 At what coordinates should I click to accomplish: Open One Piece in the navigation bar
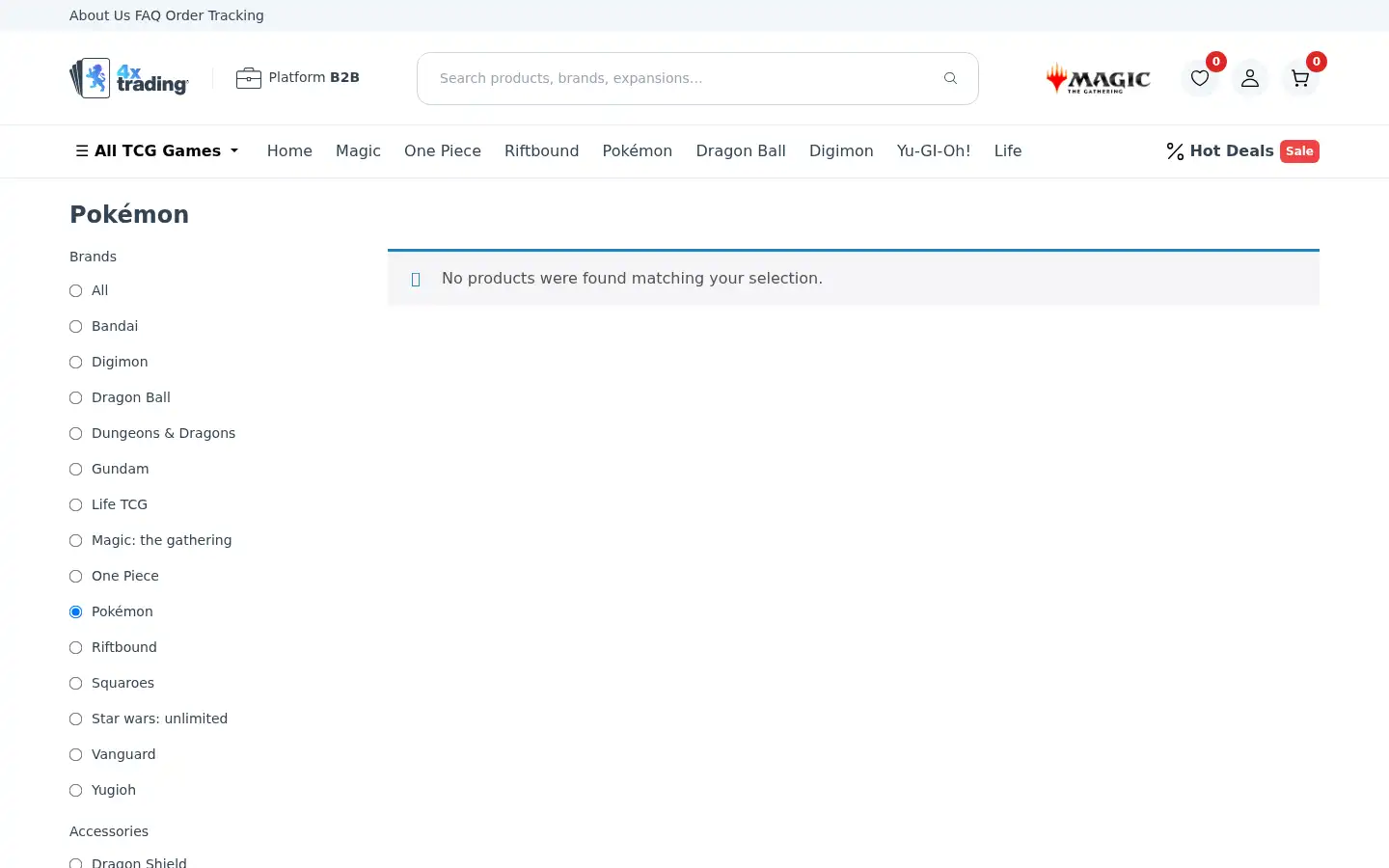tap(443, 151)
